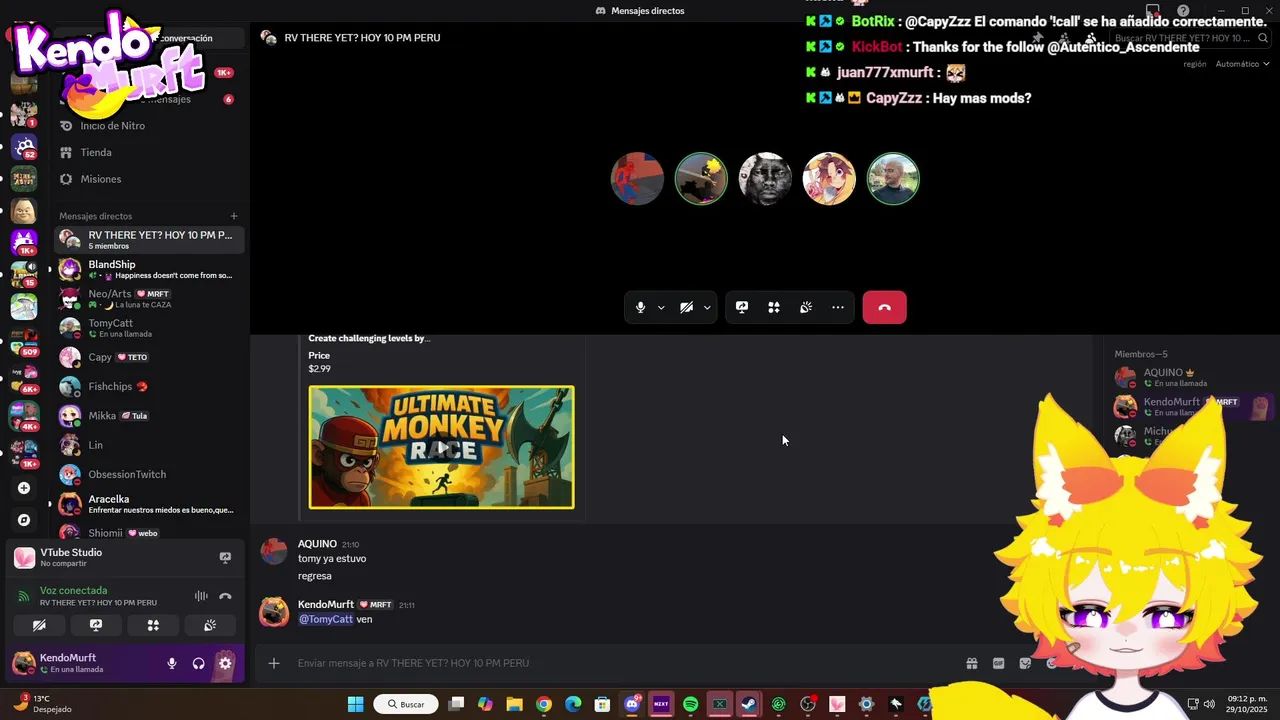Screen dimensions: 1280x720
Task: Open volume control in system tray
Action: point(1211,704)
